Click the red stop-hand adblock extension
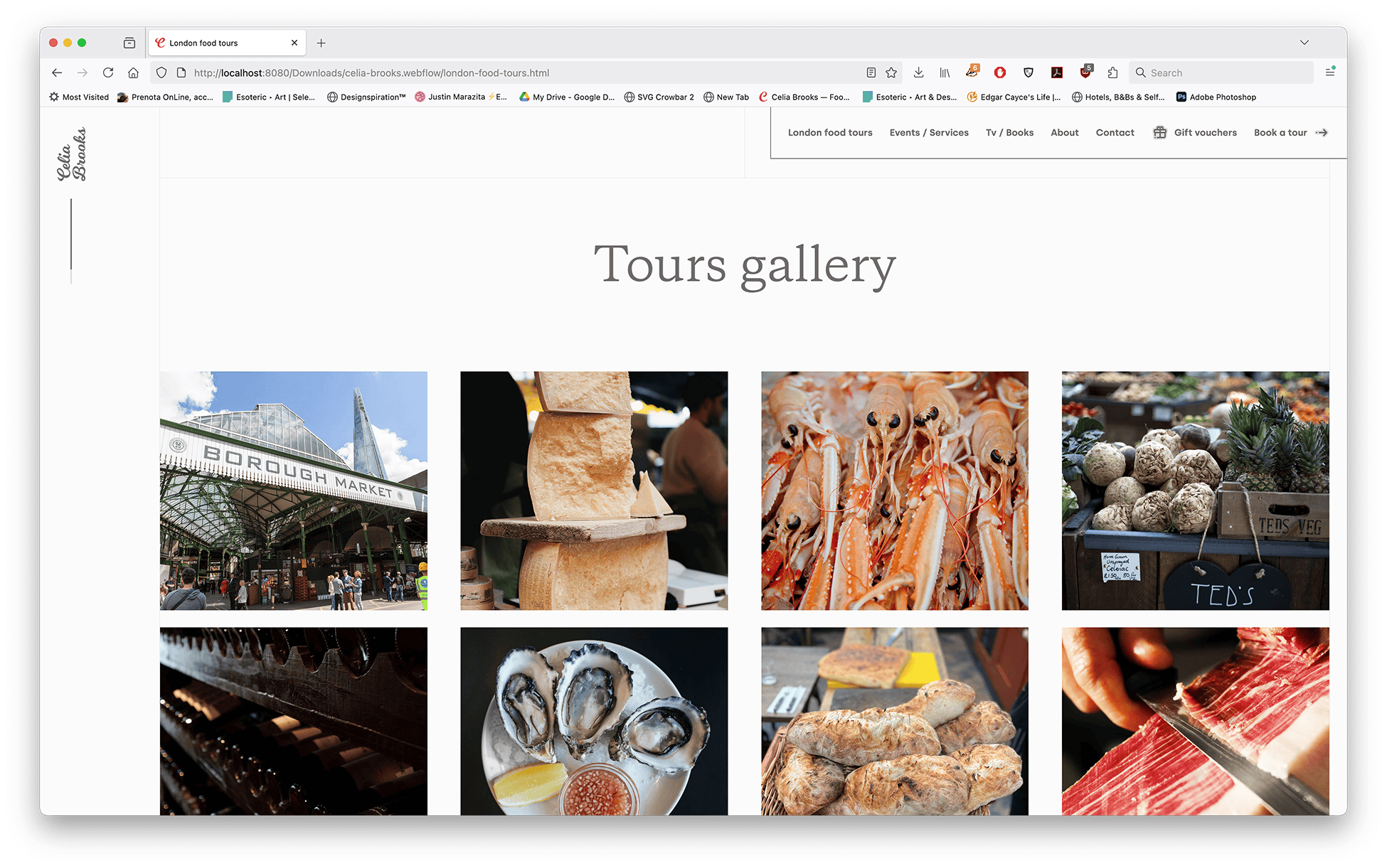 point(1000,73)
